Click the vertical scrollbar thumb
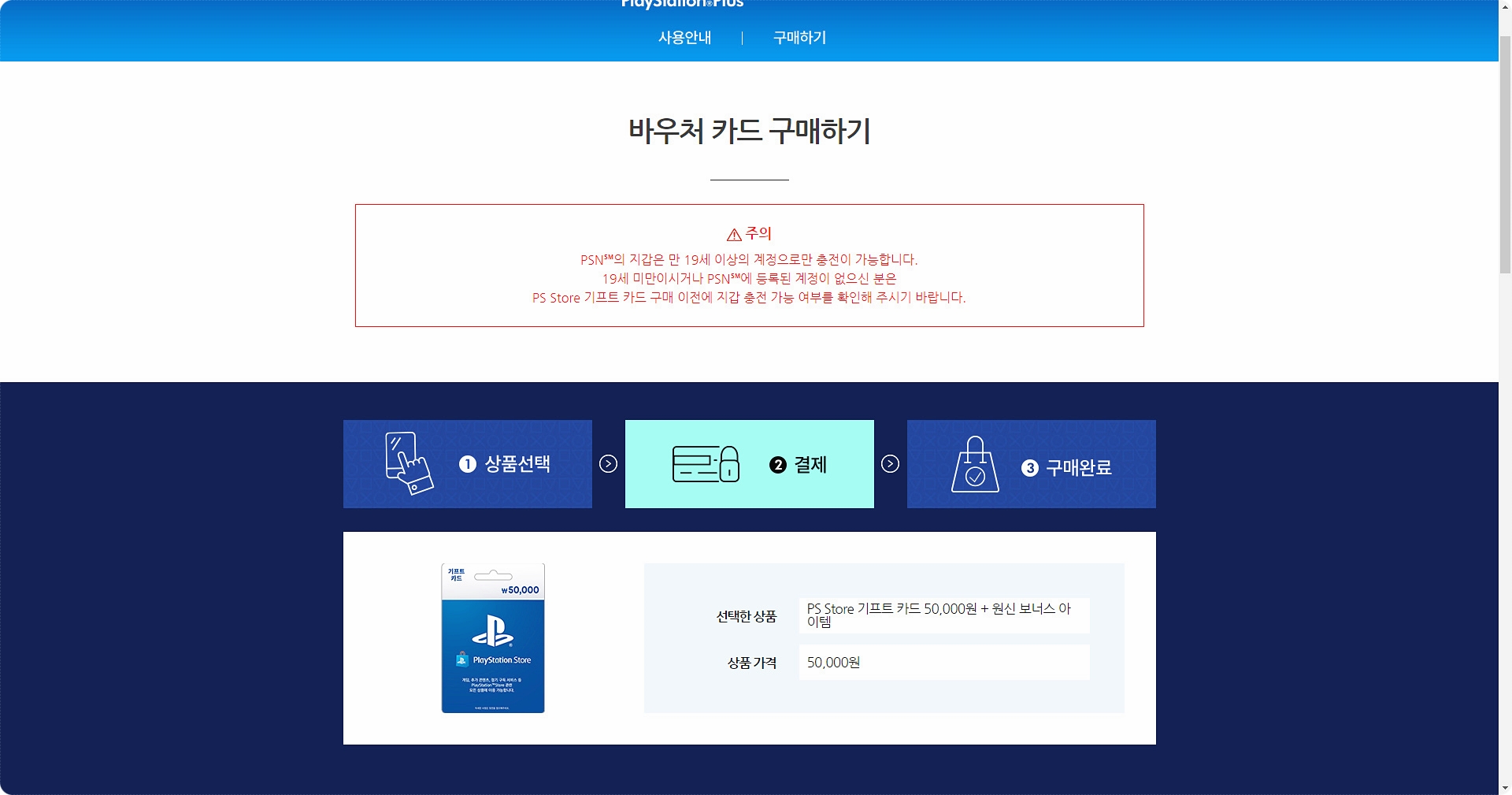 point(1505,154)
